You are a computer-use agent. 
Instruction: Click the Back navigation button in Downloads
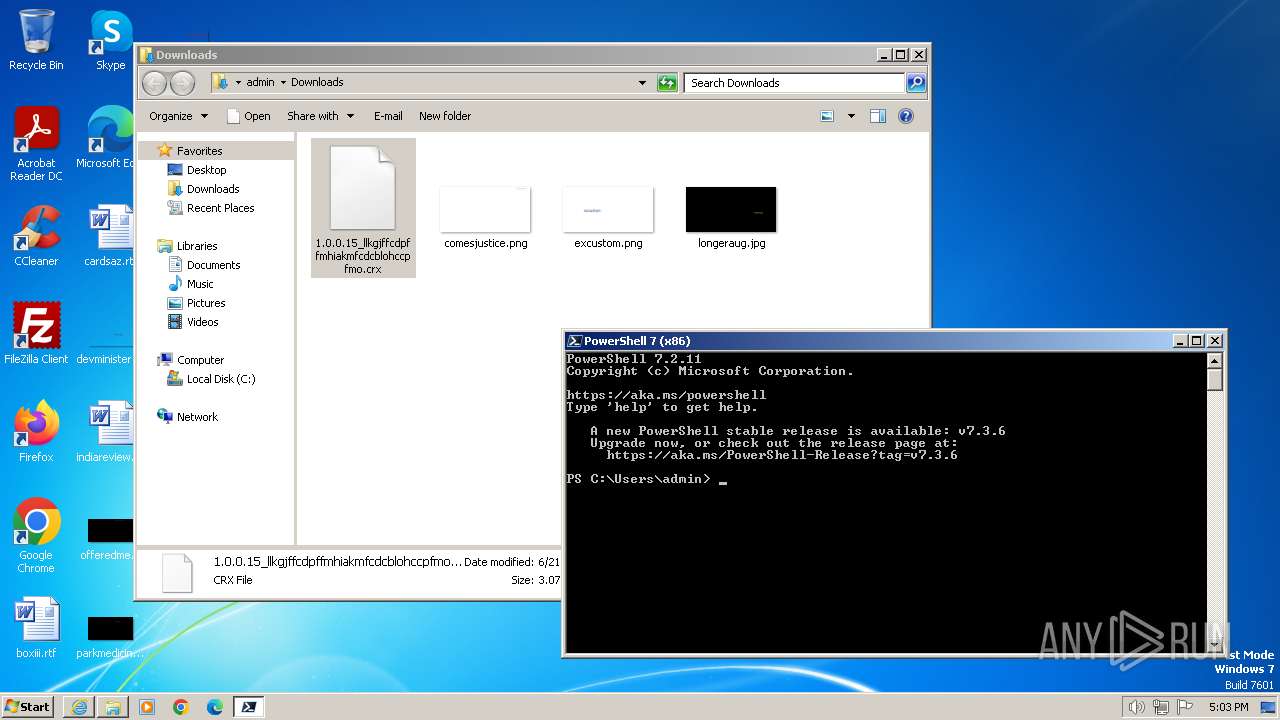point(154,83)
